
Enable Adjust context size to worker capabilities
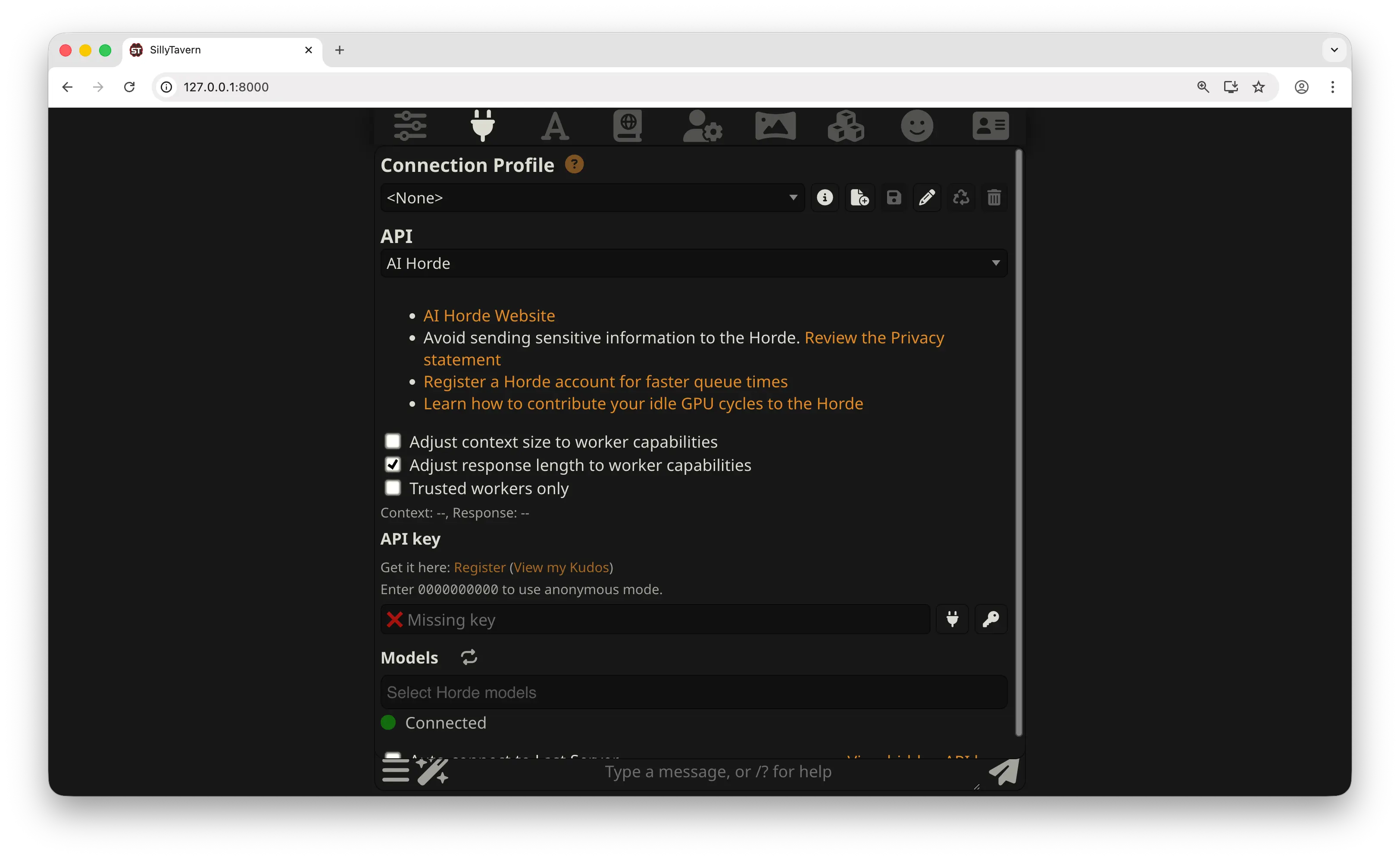[x=393, y=441]
